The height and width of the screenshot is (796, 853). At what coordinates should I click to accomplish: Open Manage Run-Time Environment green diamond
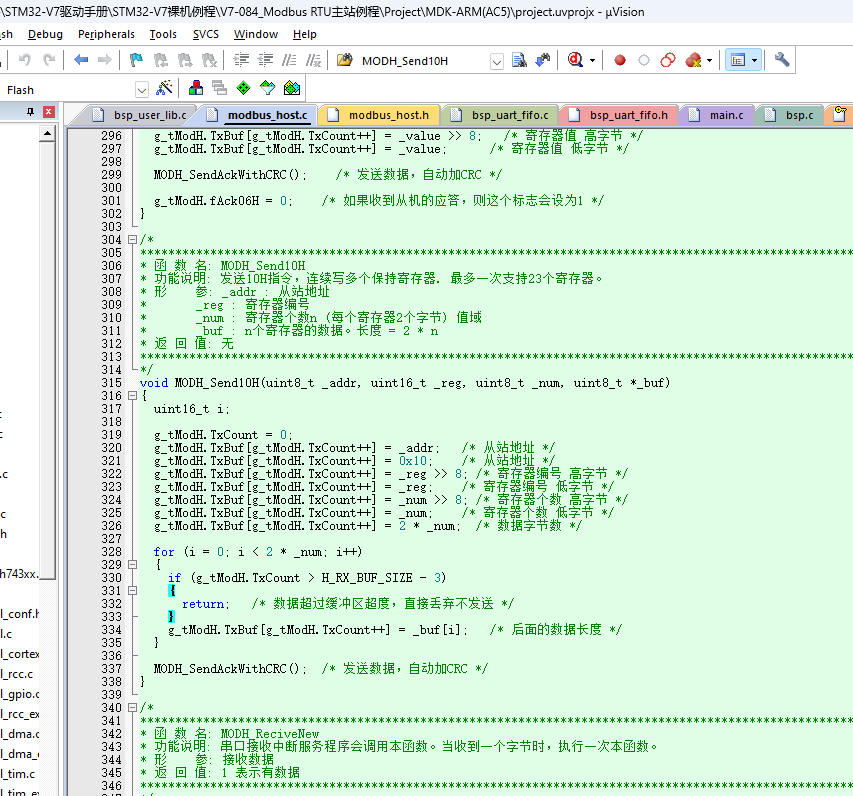click(x=244, y=88)
